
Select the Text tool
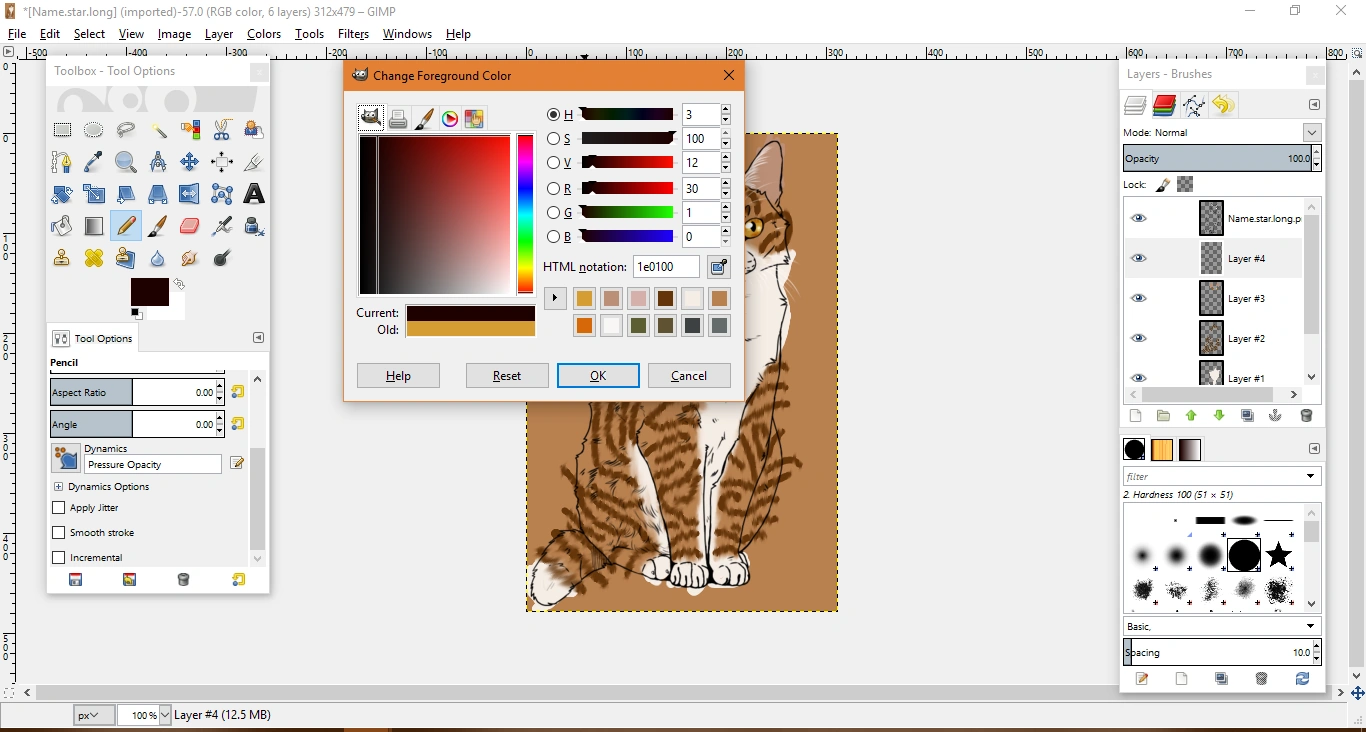click(x=254, y=194)
